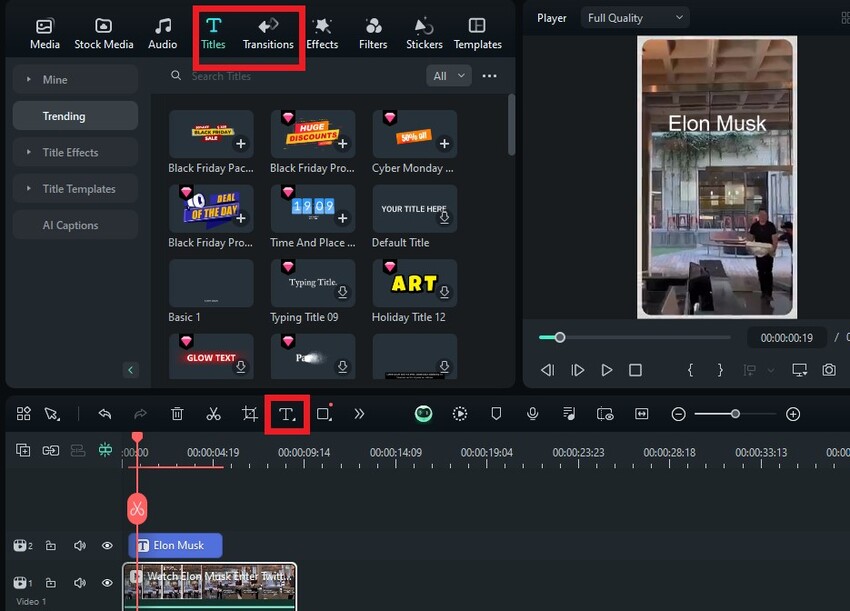Open the green AI assistant icon
The height and width of the screenshot is (611, 850).
tap(423, 414)
